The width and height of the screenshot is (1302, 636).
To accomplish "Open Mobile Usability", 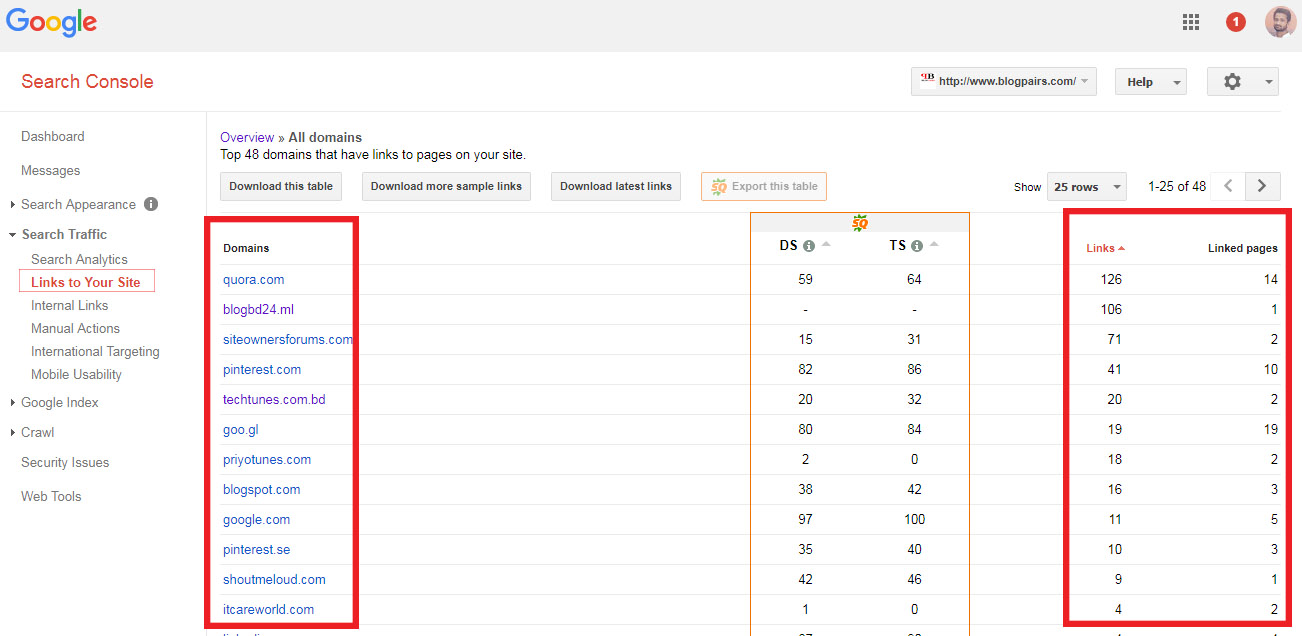I will (x=76, y=374).
